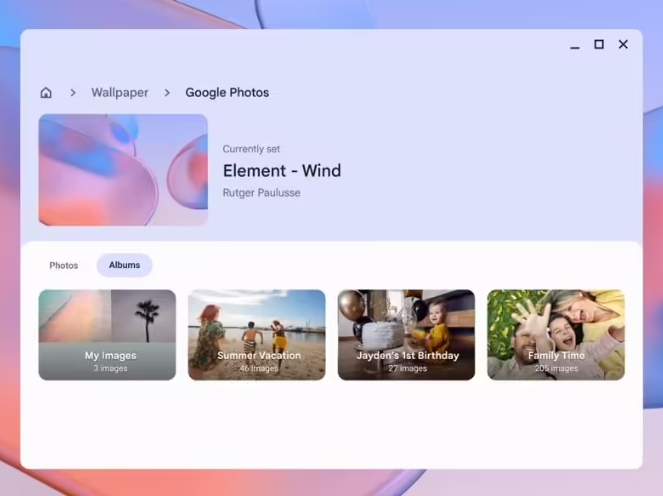This screenshot has width=663, height=496.
Task: Open the Family Time album
Action: click(x=556, y=335)
